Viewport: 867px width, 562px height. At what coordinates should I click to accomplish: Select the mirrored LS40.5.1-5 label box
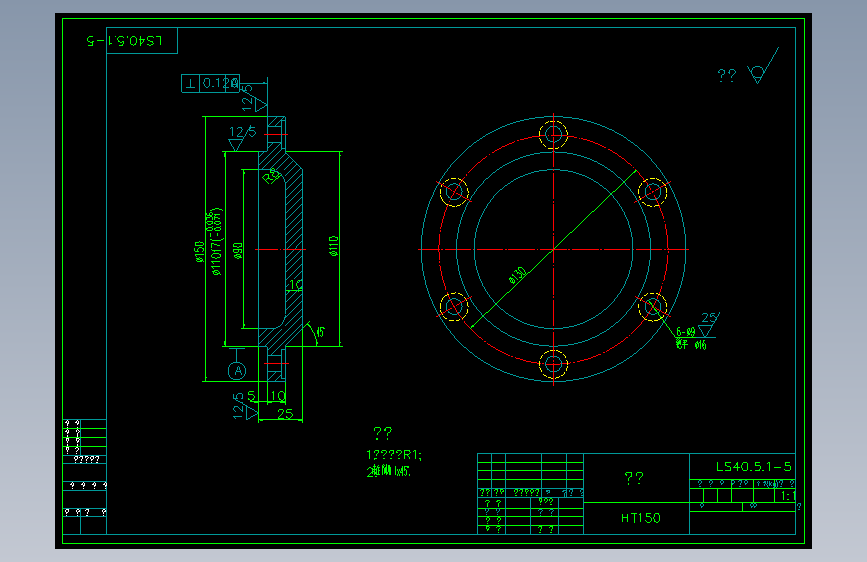pyautogui.click(x=142, y=41)
